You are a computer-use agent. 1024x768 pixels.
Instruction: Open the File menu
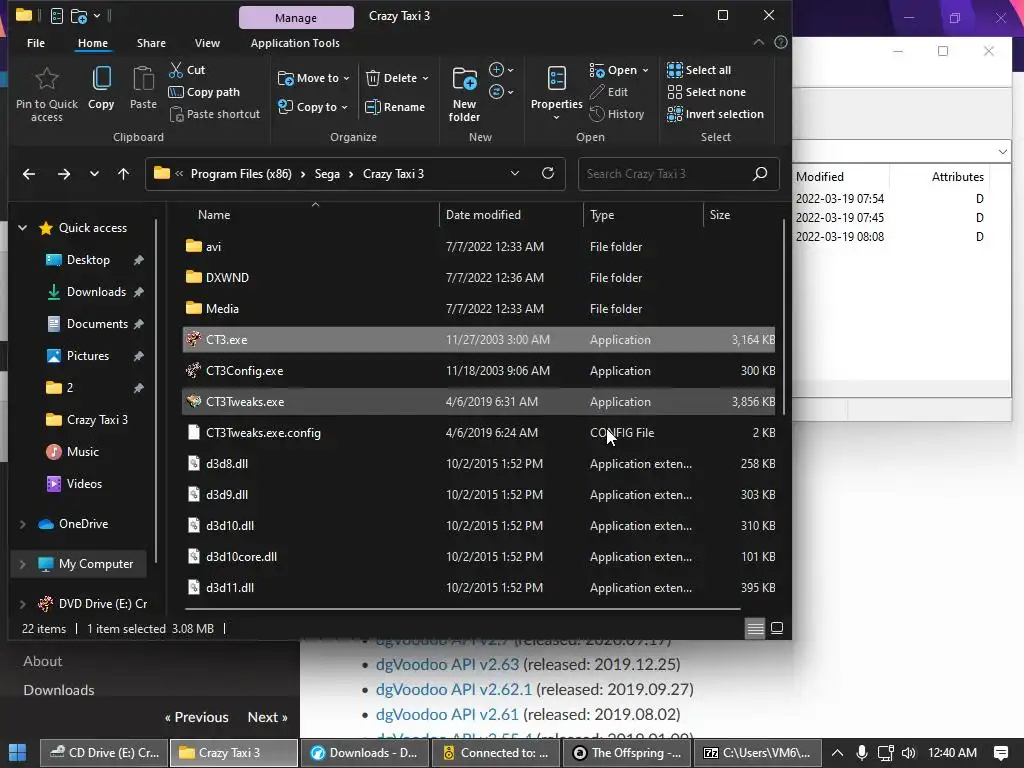[x=36, y=43]
